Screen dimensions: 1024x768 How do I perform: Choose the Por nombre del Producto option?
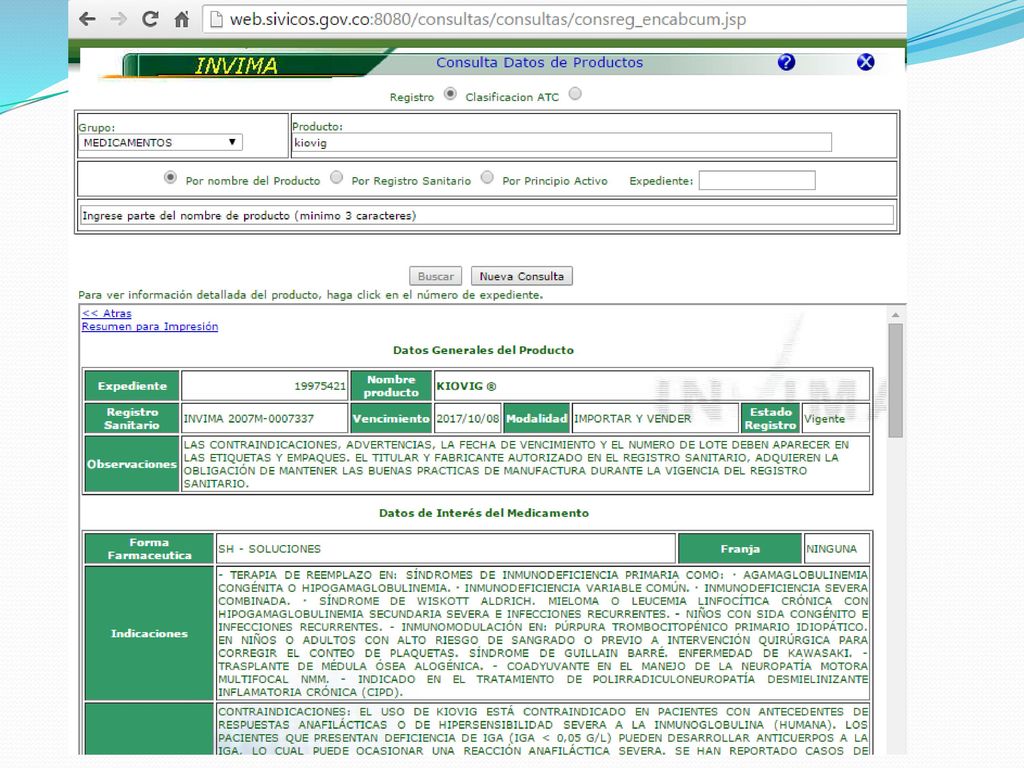click(170, 178)
